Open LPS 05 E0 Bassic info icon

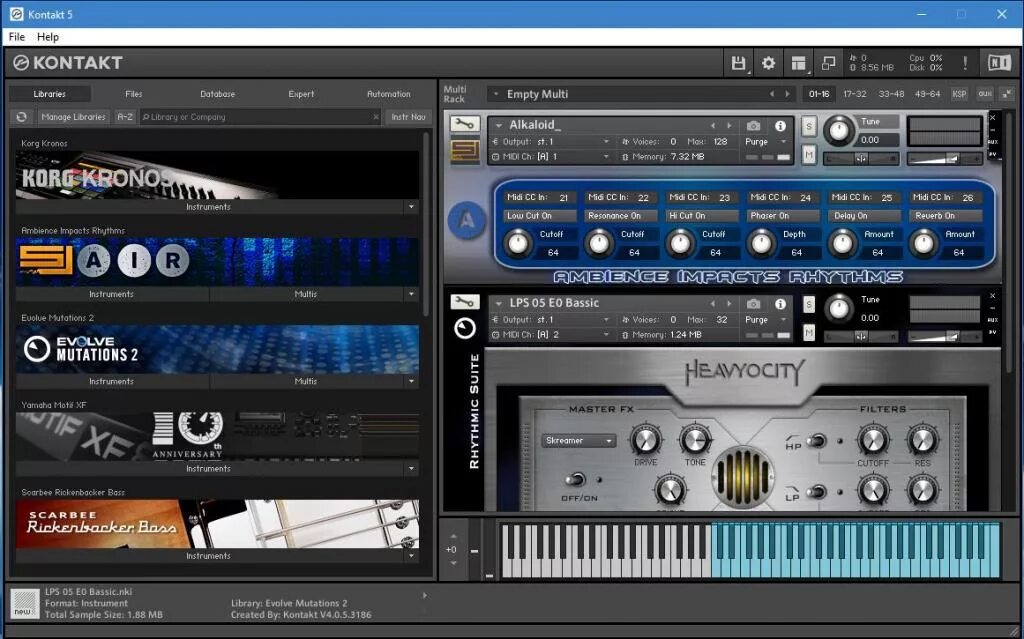[x=780, y=304]
